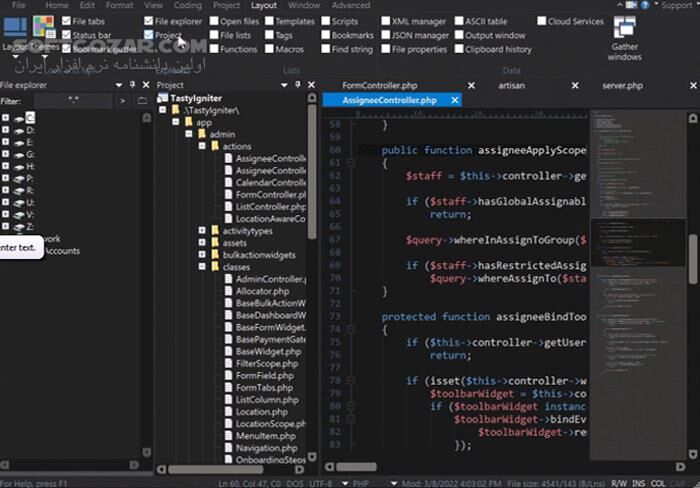Close the File explorer panel

pyautogui.click(x=146, y=86)
